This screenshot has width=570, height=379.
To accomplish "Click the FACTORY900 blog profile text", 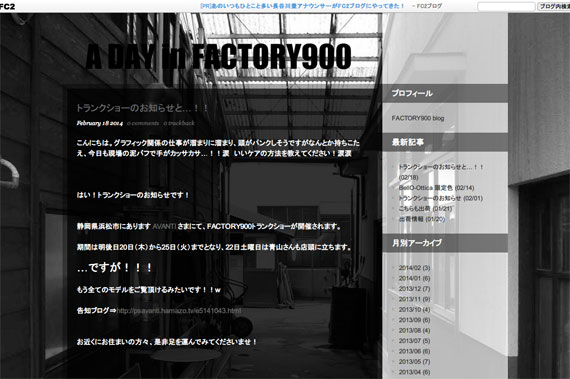I will click(x=418, y=118).
